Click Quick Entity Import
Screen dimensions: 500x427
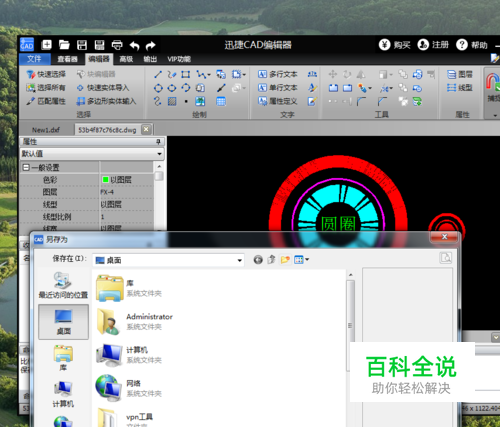(x=103, y=88)
